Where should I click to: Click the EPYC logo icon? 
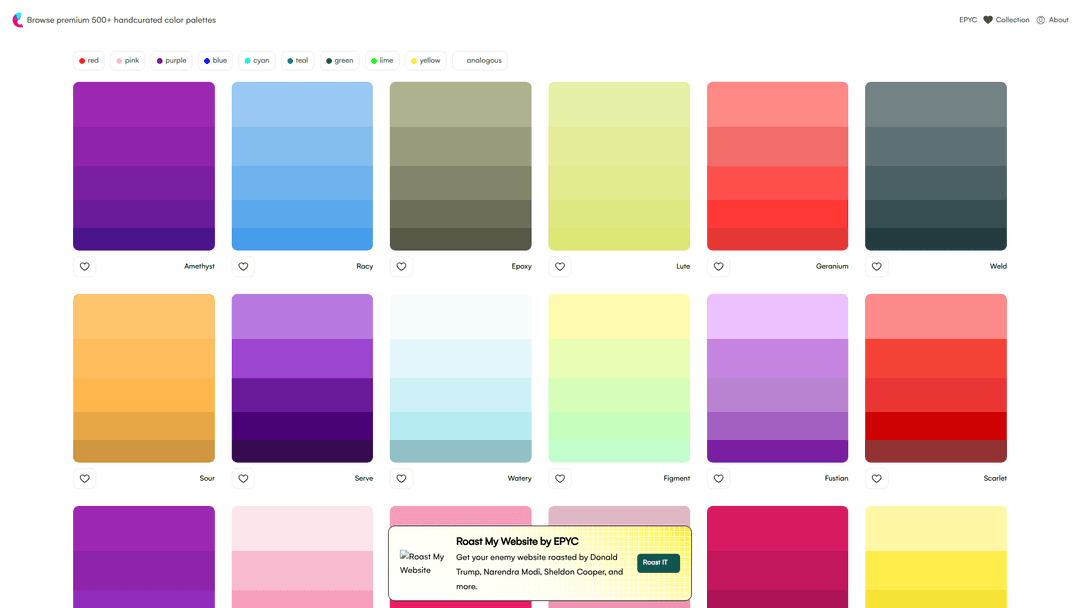17,20
